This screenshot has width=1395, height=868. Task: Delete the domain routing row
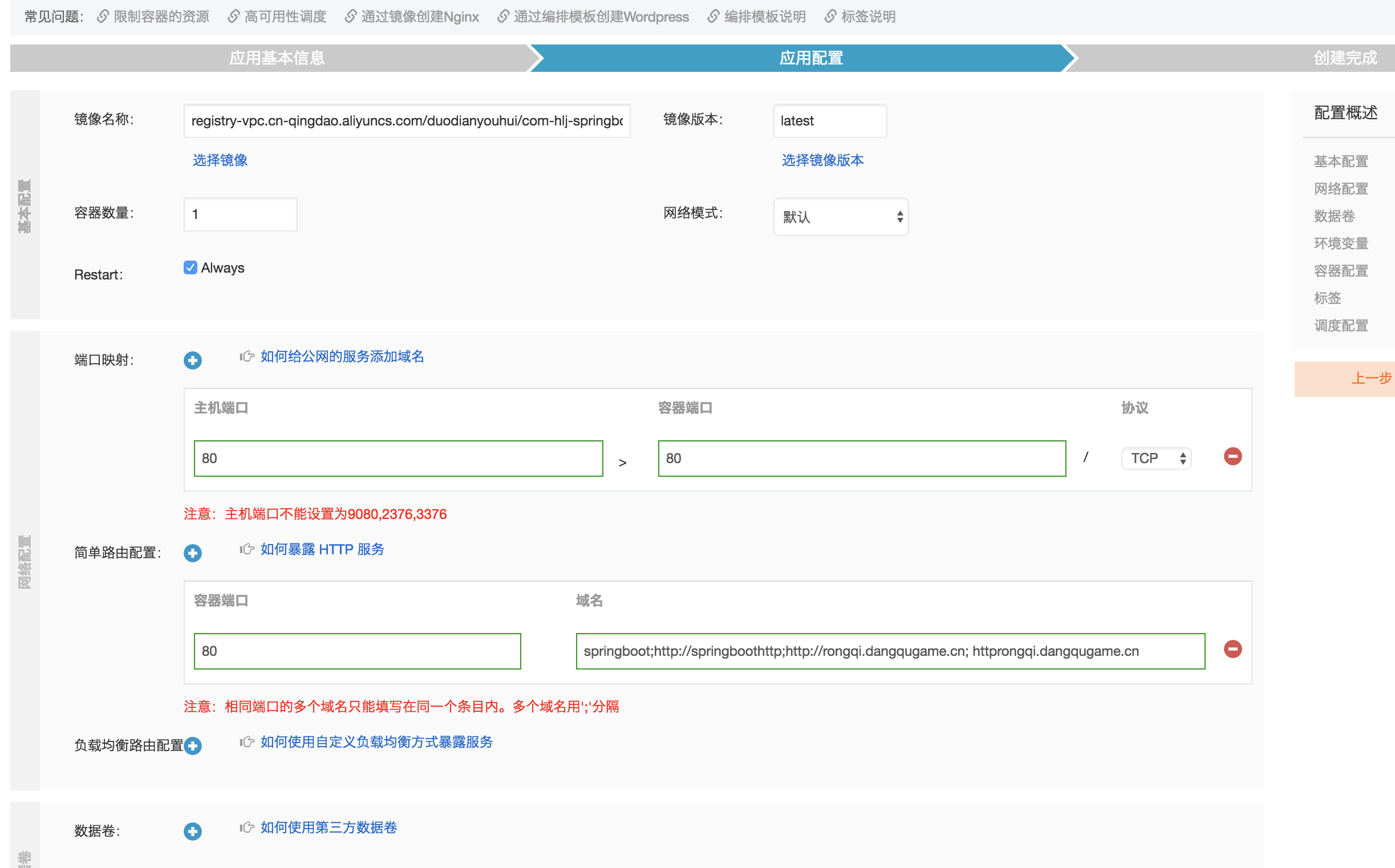coord(1232,649)
